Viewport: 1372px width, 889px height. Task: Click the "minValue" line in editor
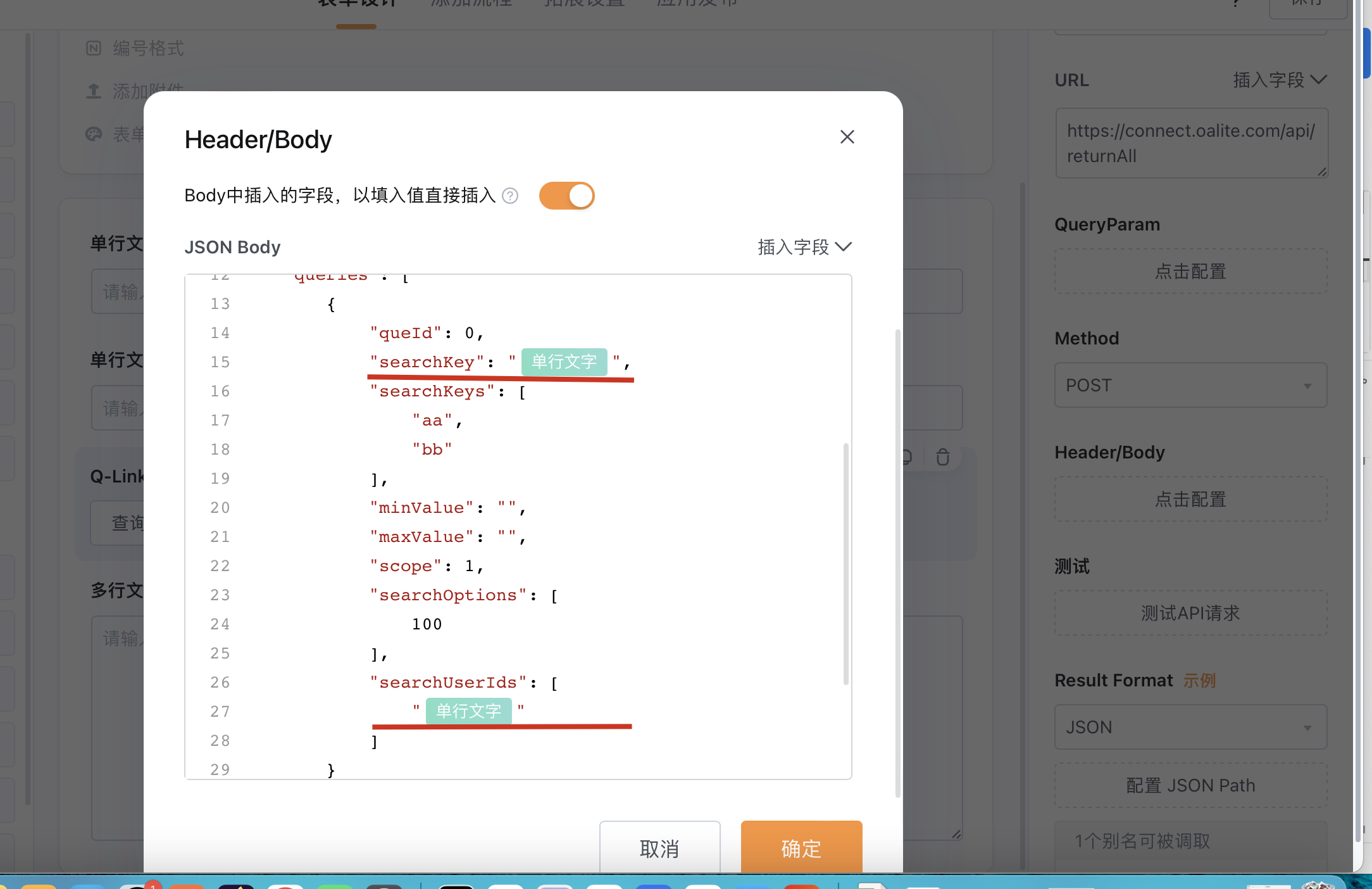[447, 508]
